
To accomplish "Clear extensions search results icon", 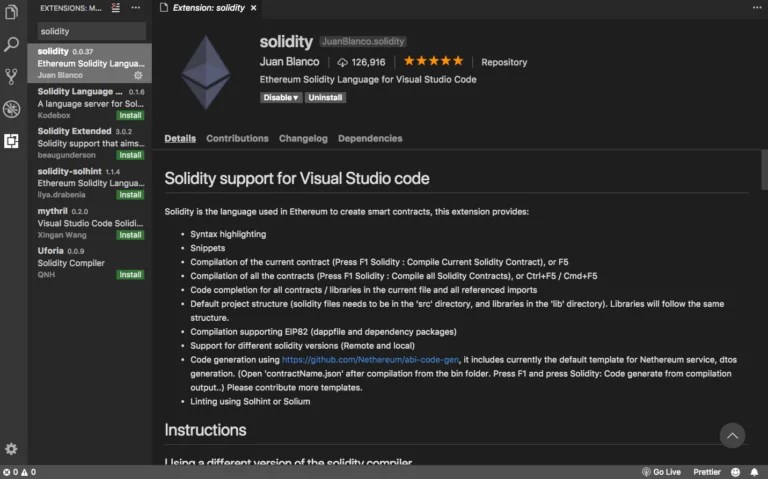I will (116, 8).
